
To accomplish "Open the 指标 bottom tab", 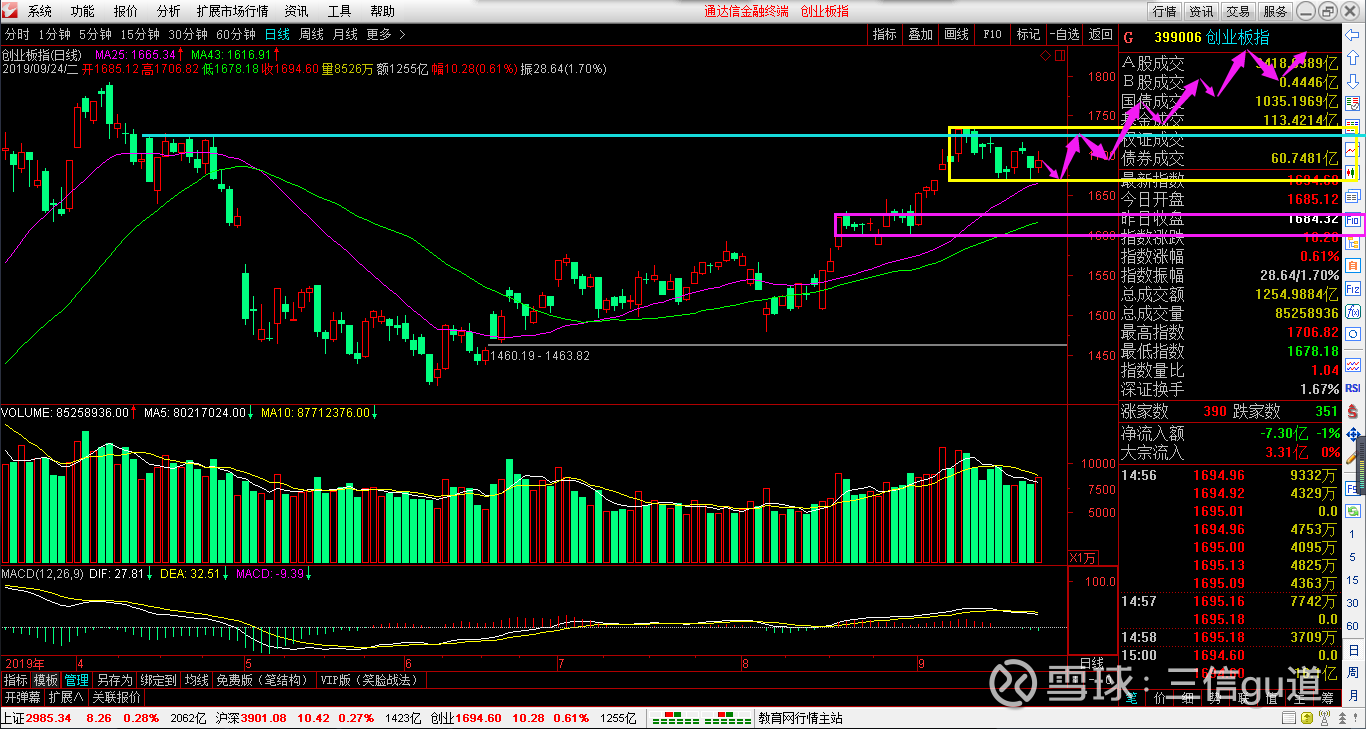I will tap(15, 680).
